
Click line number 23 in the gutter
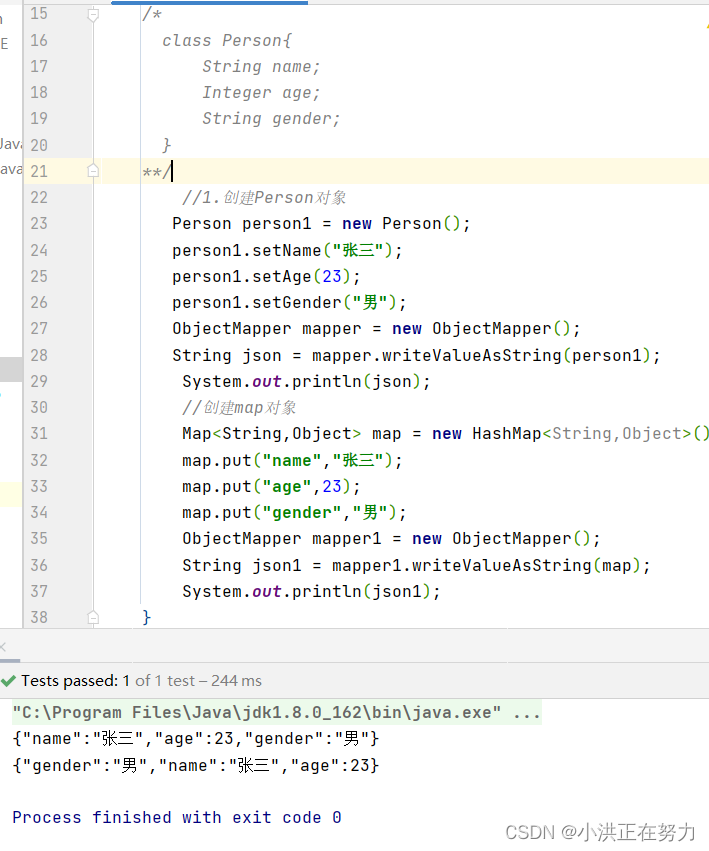[39, 224]
